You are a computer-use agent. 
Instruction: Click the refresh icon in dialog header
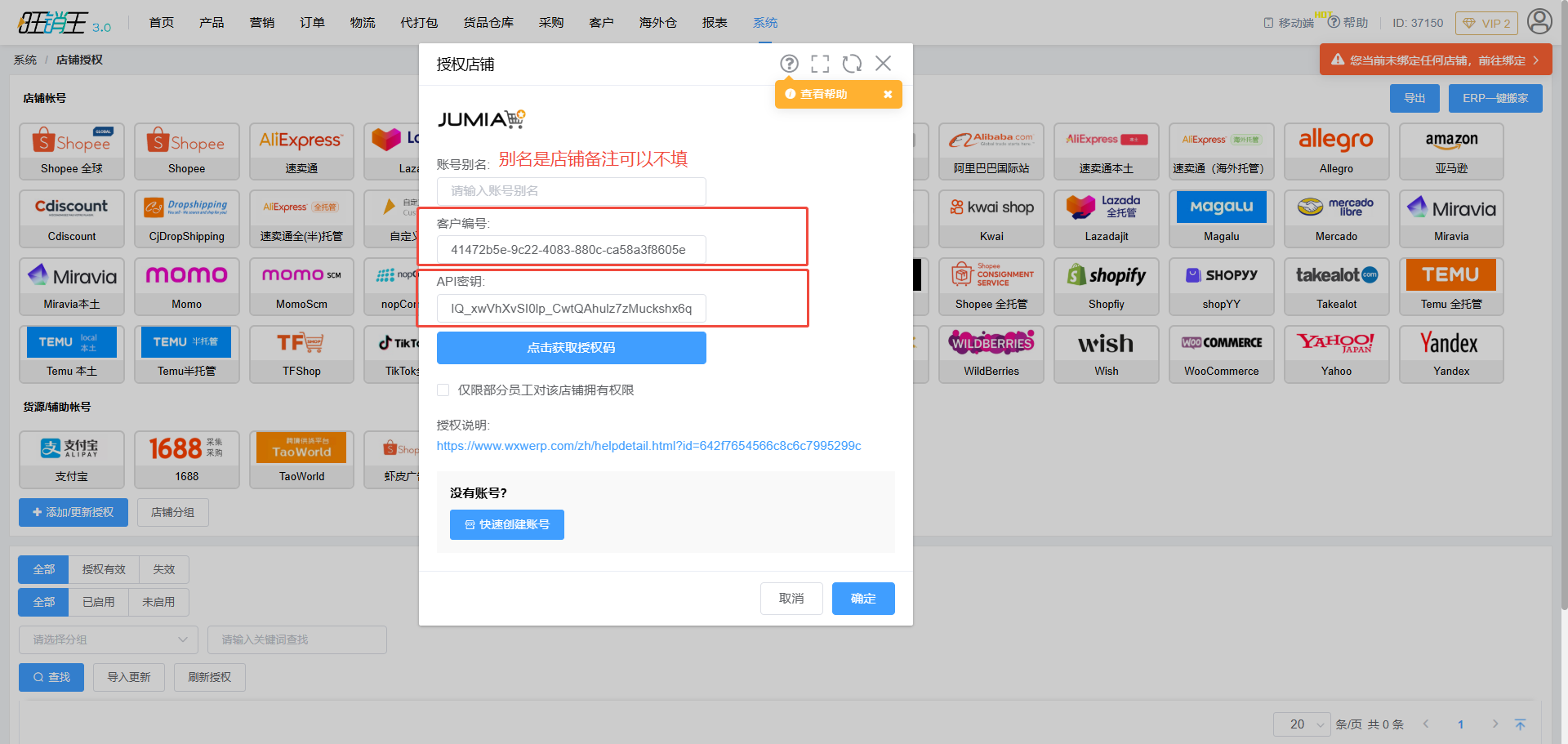852,64
